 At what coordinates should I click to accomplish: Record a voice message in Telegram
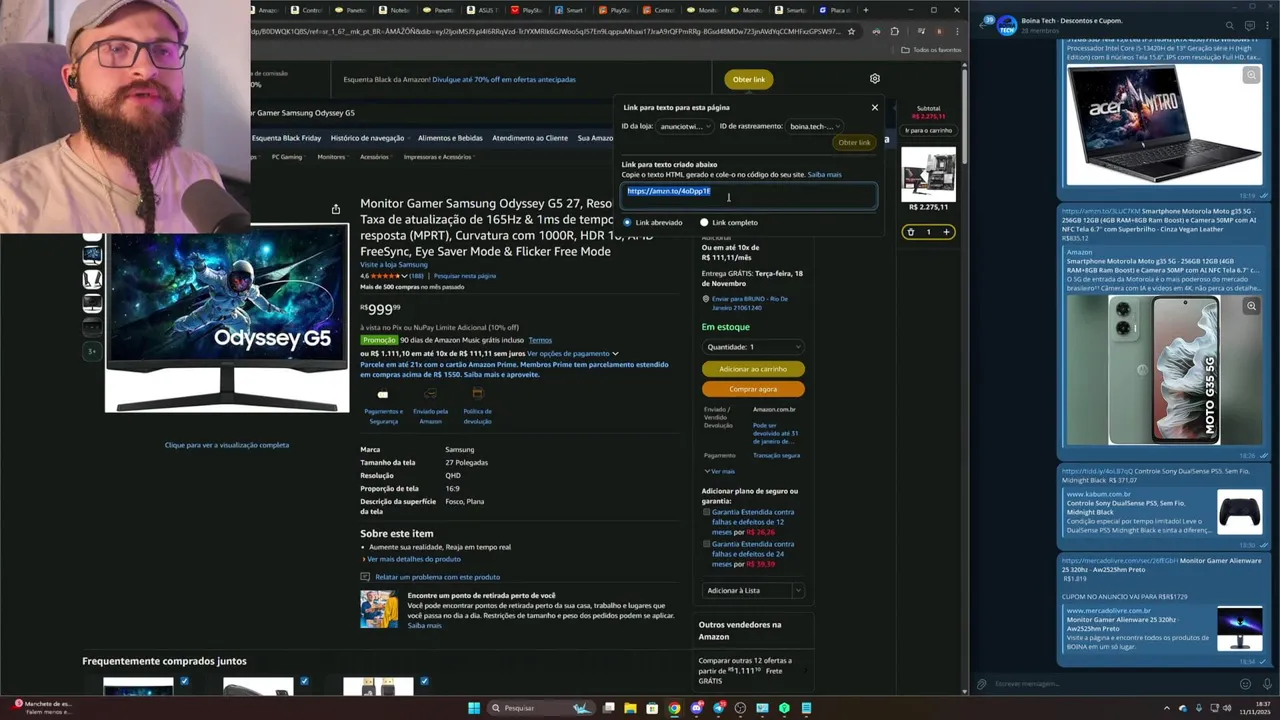tap(1267, 684)
